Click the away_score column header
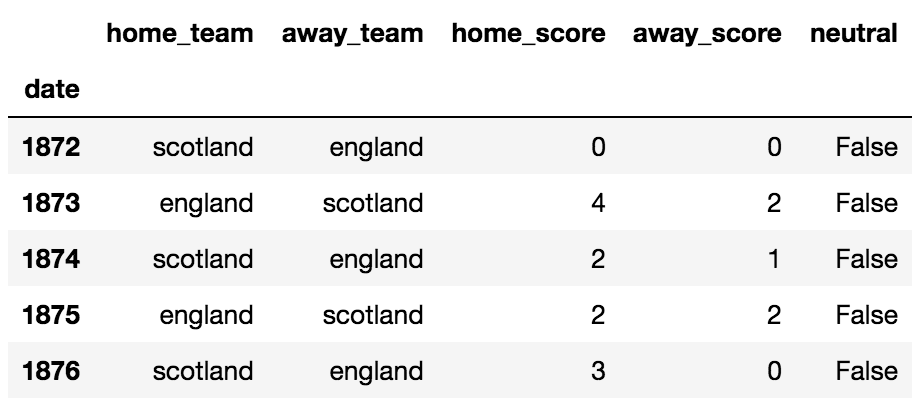 click(707, 33)
